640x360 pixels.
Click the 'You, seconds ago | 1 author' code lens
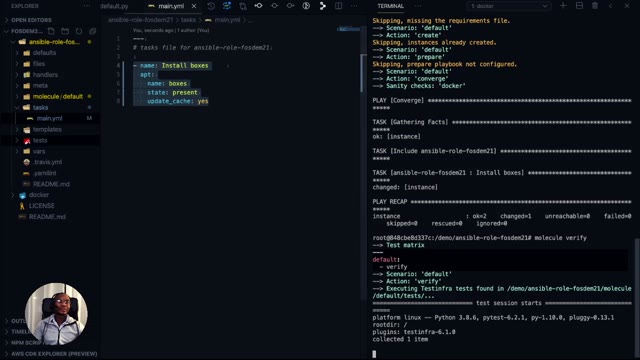coord(171,30)
